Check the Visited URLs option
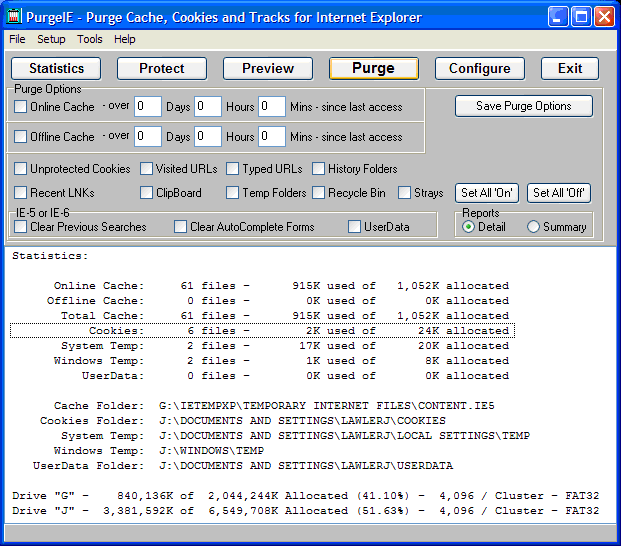Screen dimensions: 621x546 (x=146, y=169)
